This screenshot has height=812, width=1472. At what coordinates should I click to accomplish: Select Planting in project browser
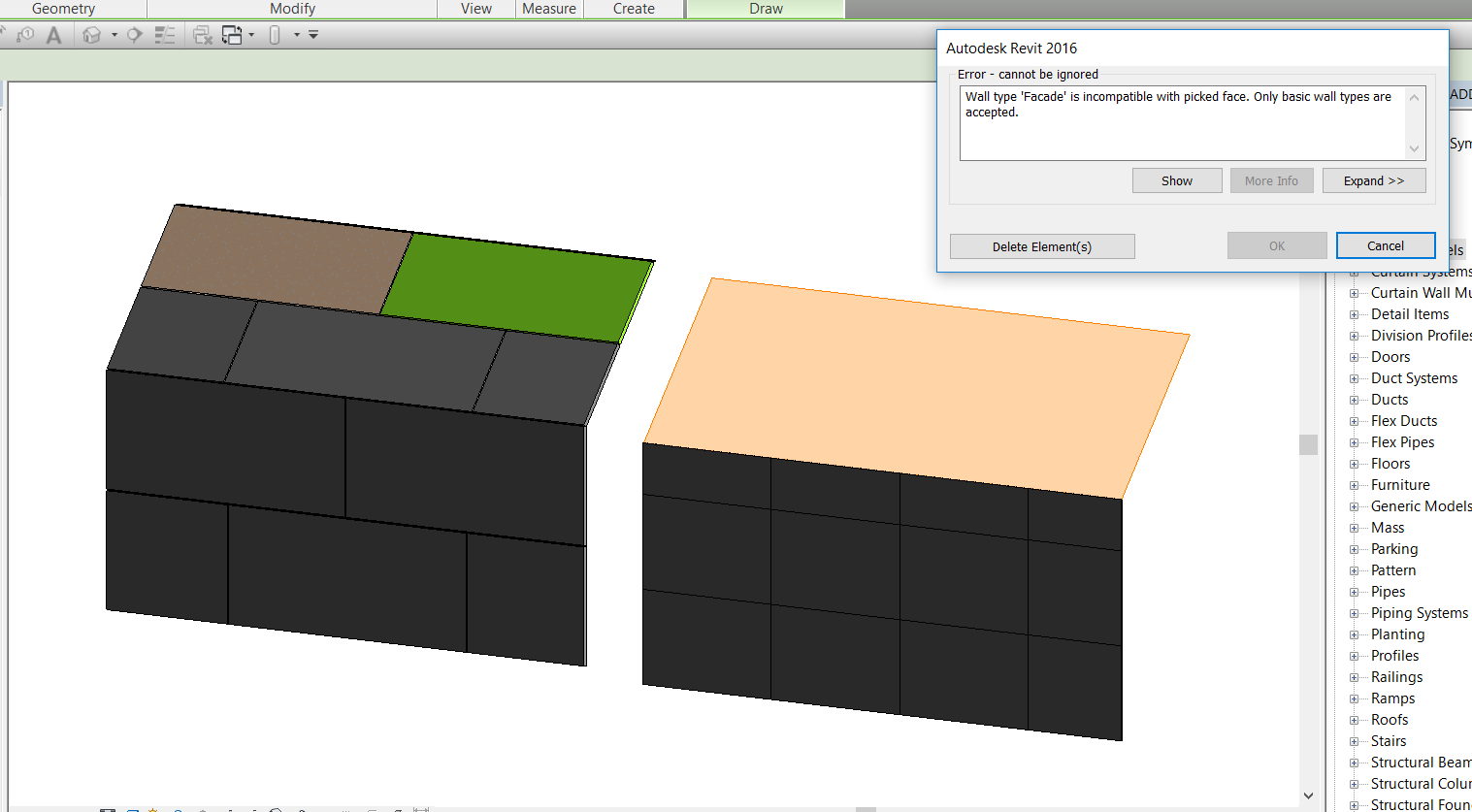coord(1398,634)
